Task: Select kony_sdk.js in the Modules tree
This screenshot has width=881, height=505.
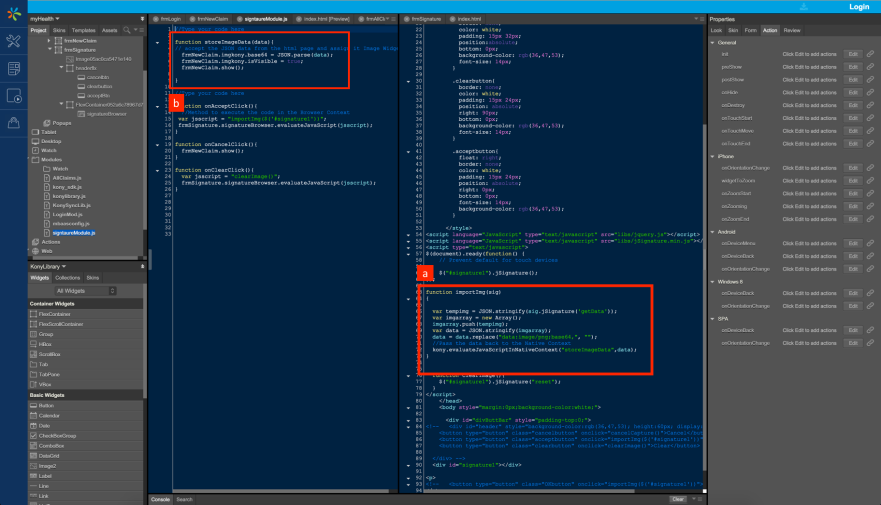Action: [x=66, y=187]
